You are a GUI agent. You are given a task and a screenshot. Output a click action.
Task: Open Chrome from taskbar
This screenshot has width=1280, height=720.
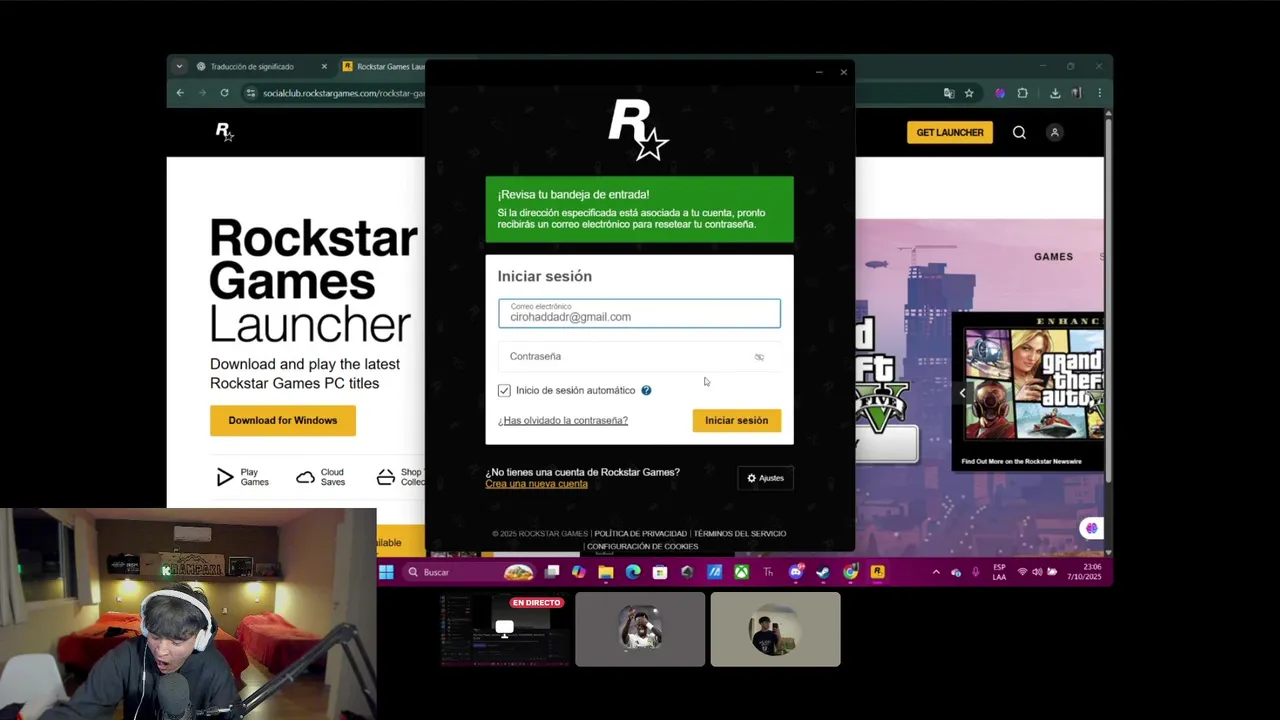point(850,572)
